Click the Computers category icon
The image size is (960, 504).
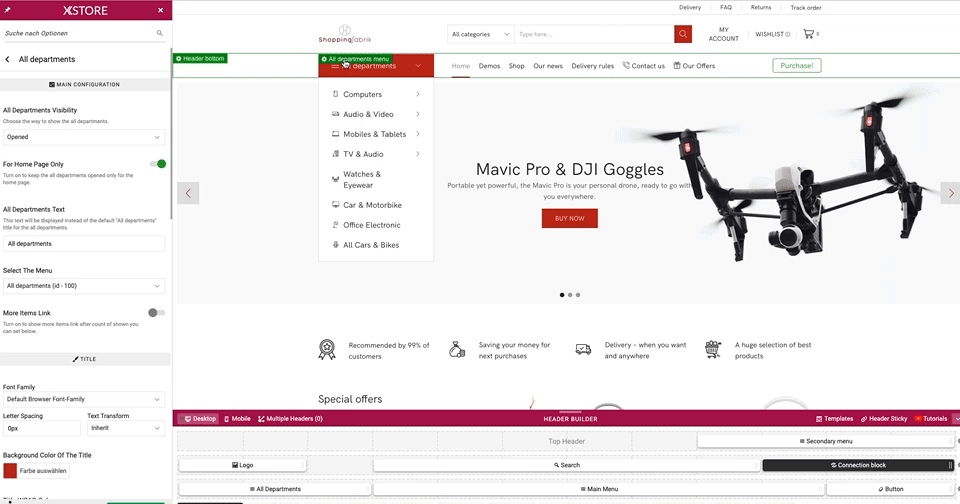(335, 94)
